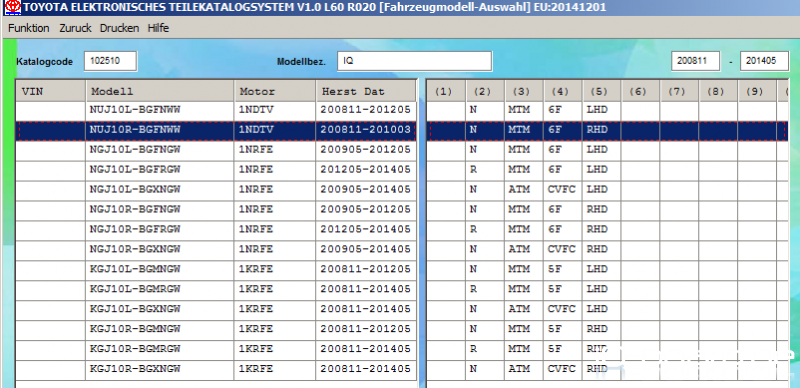Select model row NGJ10L-BGFRGW
The height and width of the screenshot is (388, 800).
[x=216, y=170]
